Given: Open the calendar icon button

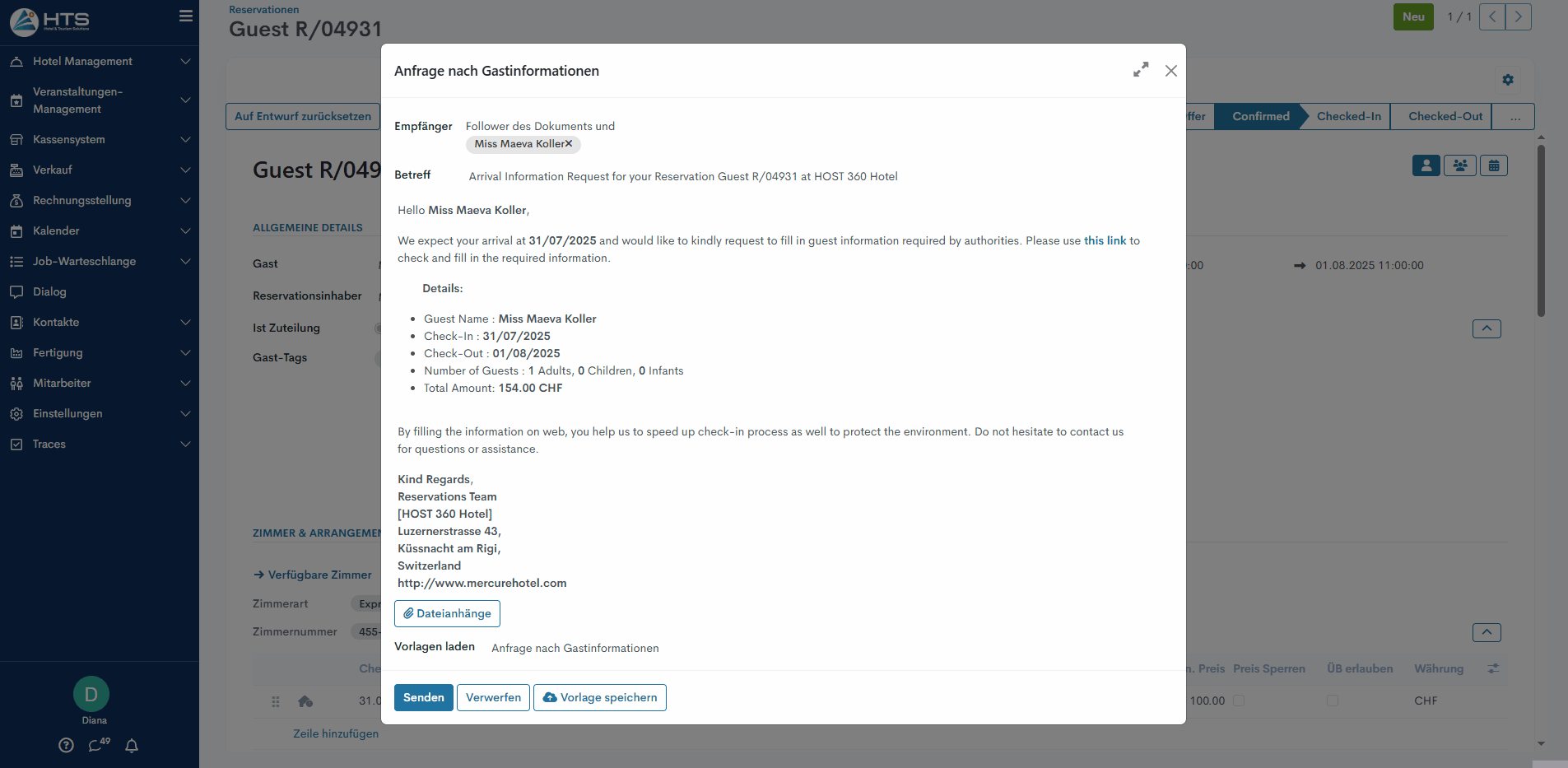Looking at the screenshot, I should coord(1494,165).
